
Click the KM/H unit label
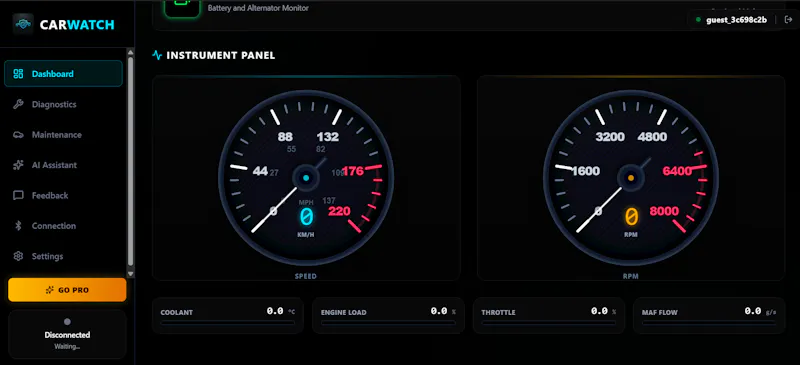(306, 235)
